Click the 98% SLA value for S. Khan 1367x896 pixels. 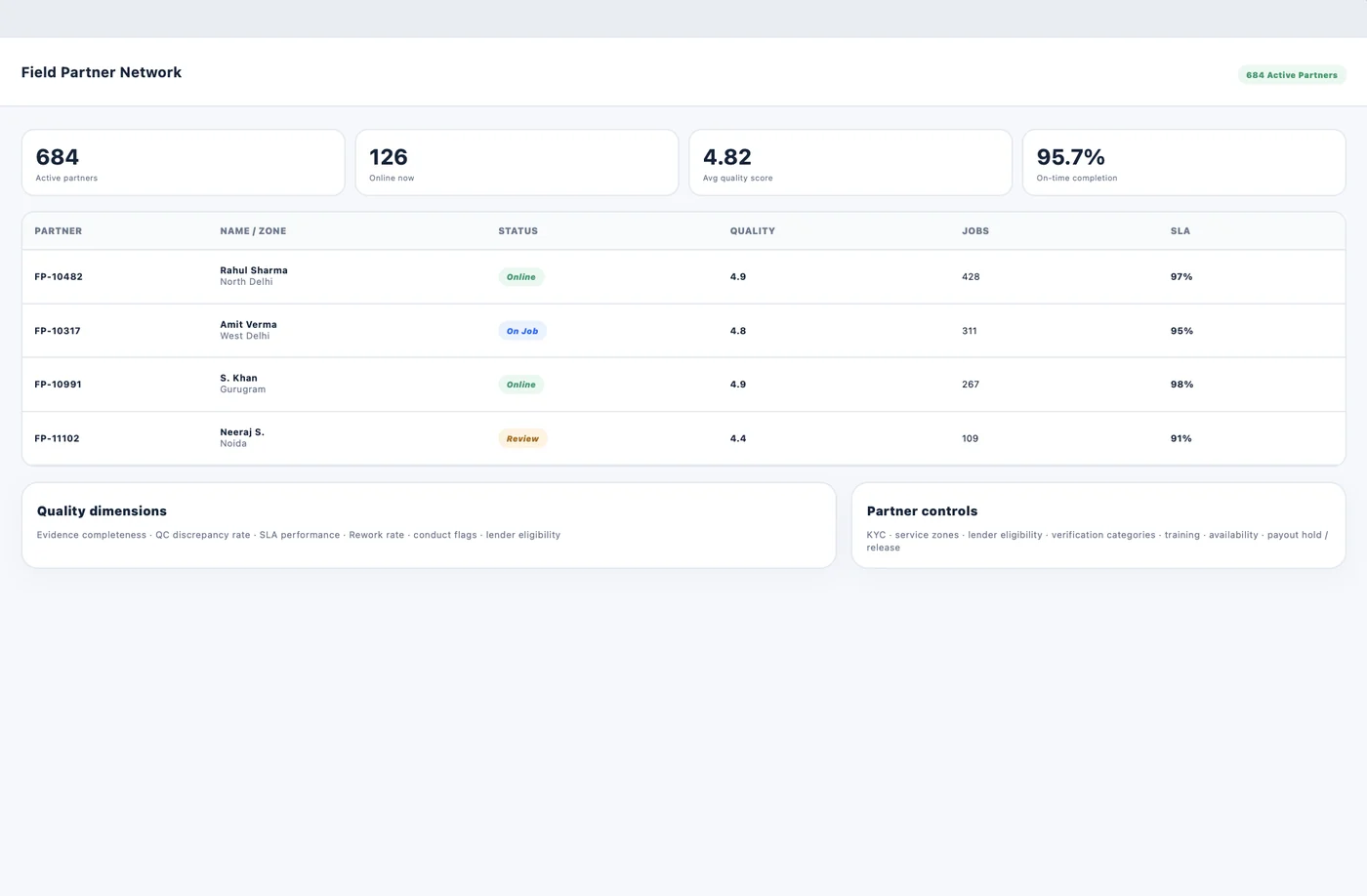click(x=1181, y=385)
